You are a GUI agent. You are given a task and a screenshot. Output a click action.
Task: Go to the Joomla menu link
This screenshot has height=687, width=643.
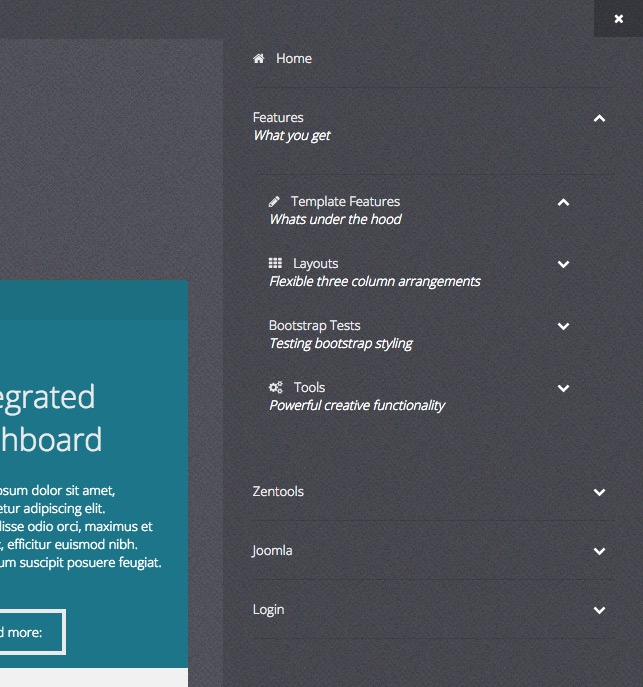pyautogui.click(x=272, y=551)
